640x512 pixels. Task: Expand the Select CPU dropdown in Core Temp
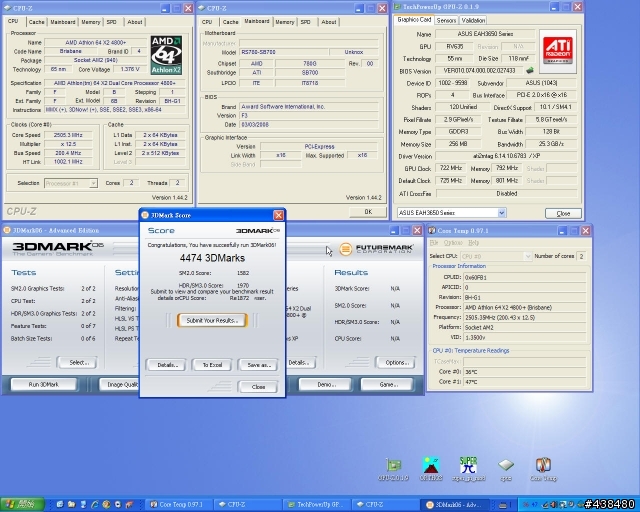527,256
